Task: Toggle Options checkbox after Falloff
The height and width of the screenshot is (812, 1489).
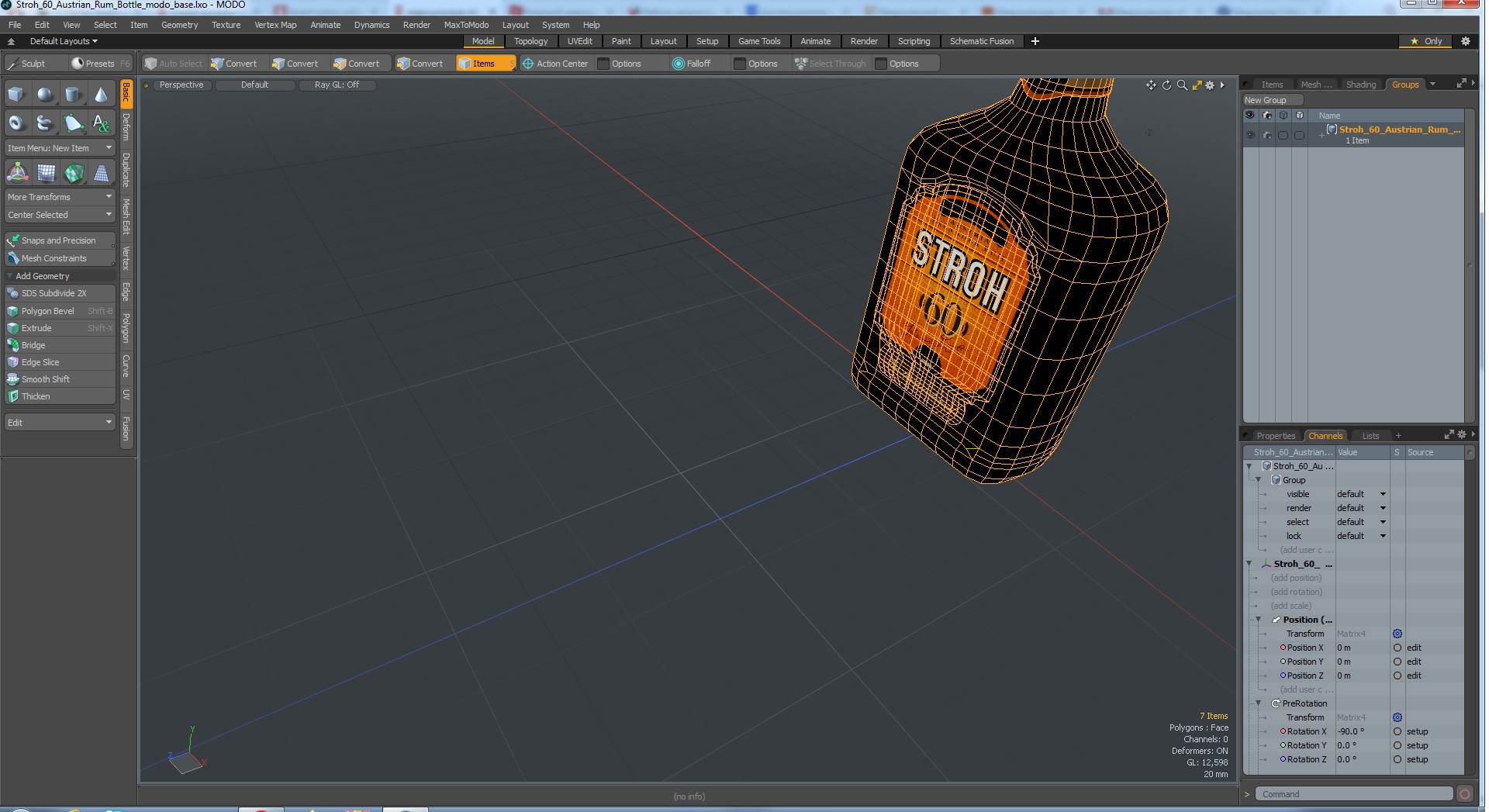Action: pyautogui.click(x=740, y=64)
